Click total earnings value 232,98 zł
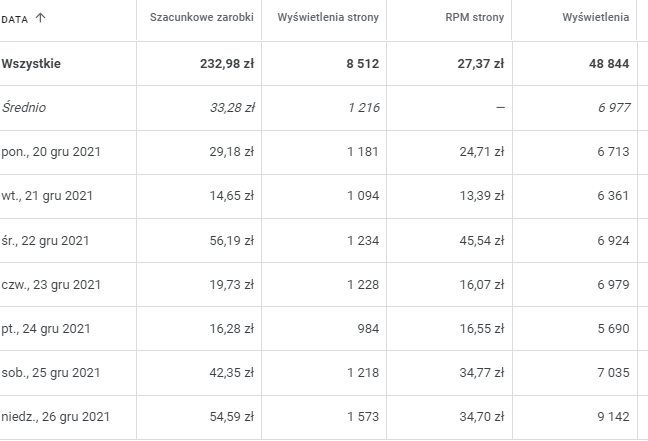 tap(227, 63)
